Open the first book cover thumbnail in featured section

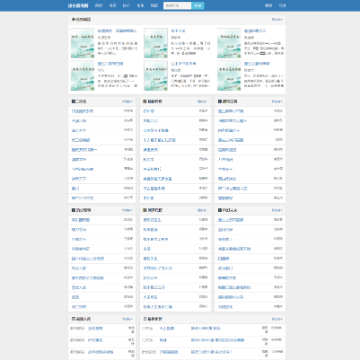coord(82,43)
